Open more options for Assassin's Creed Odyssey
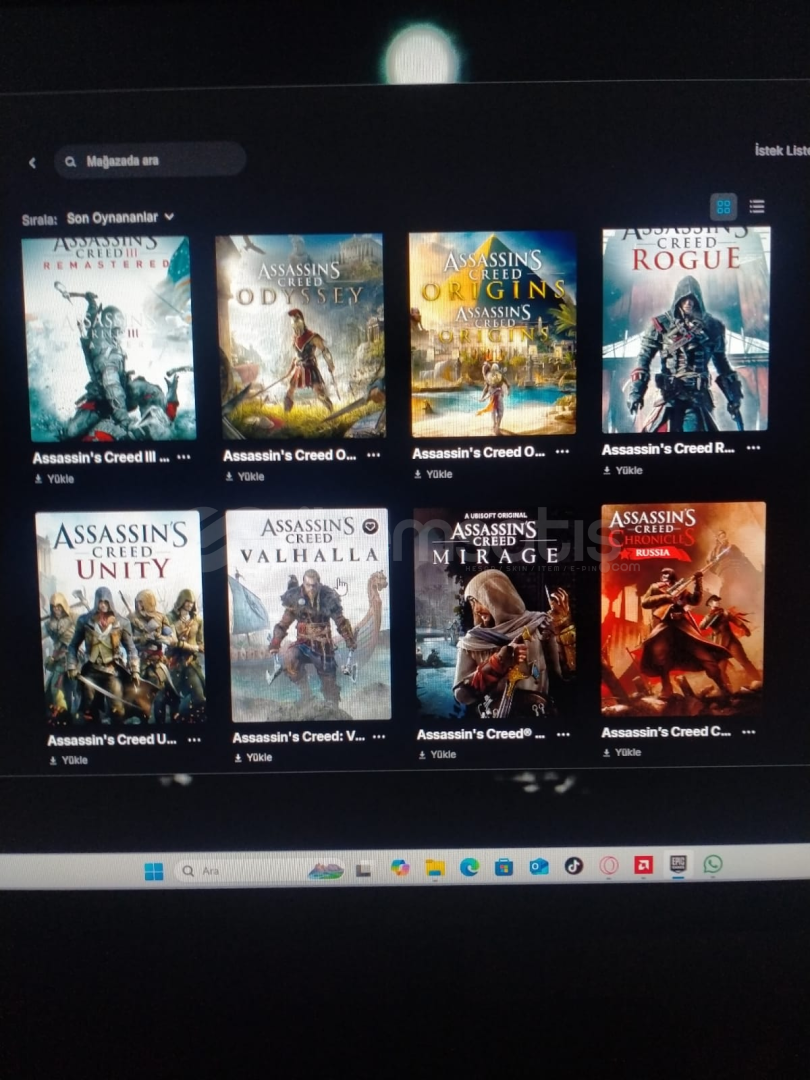This screenshot has height=1080, width=810. pyautogui.click(x=373, y=455)
